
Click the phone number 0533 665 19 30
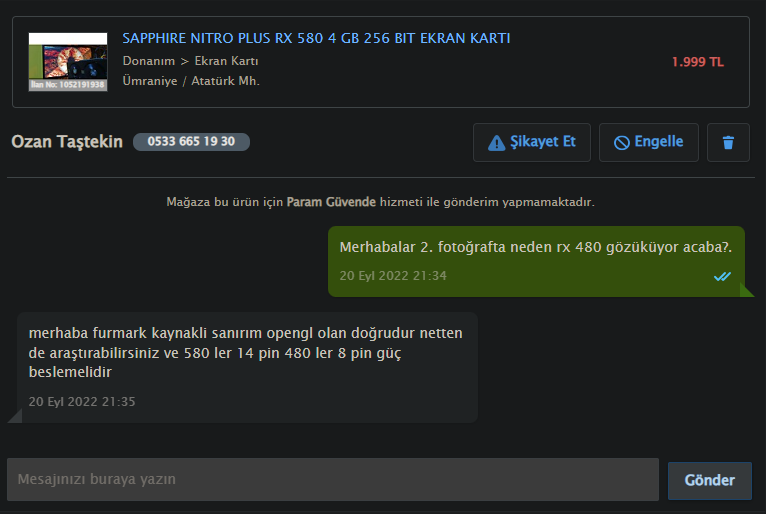tap(191, 142)
